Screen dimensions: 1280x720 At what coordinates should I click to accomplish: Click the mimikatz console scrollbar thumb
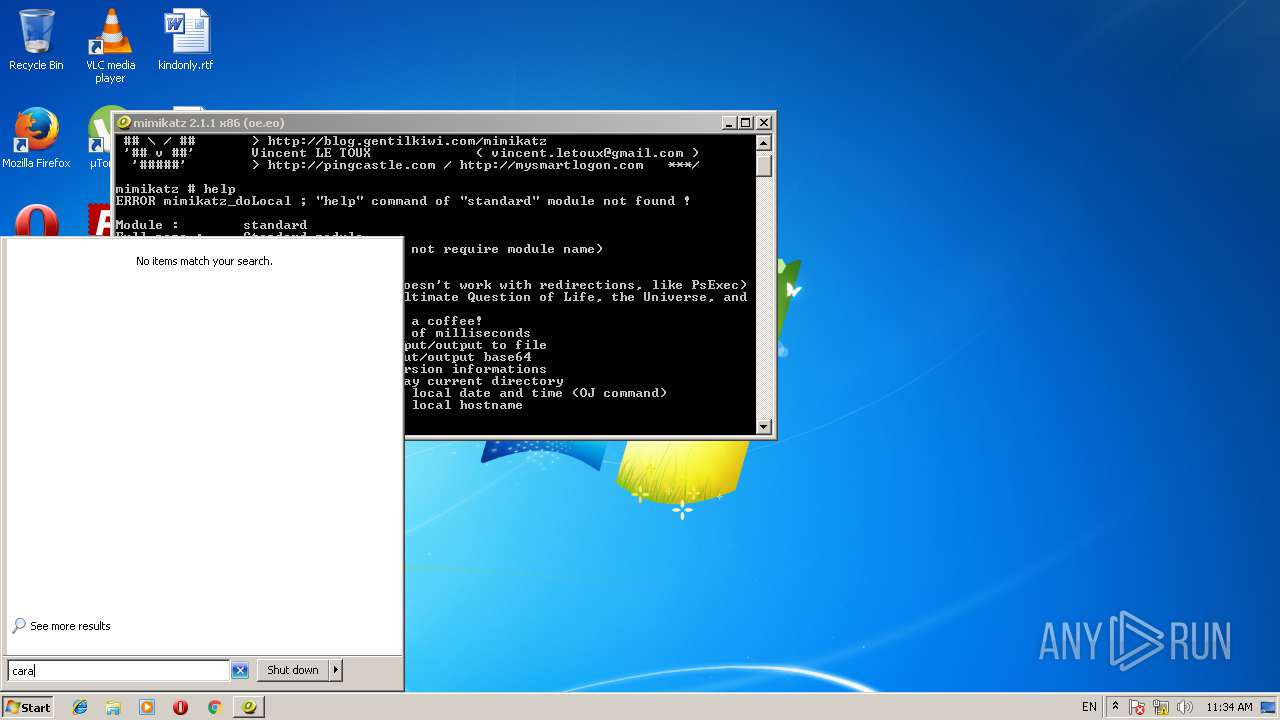click(x=764, y=165)
